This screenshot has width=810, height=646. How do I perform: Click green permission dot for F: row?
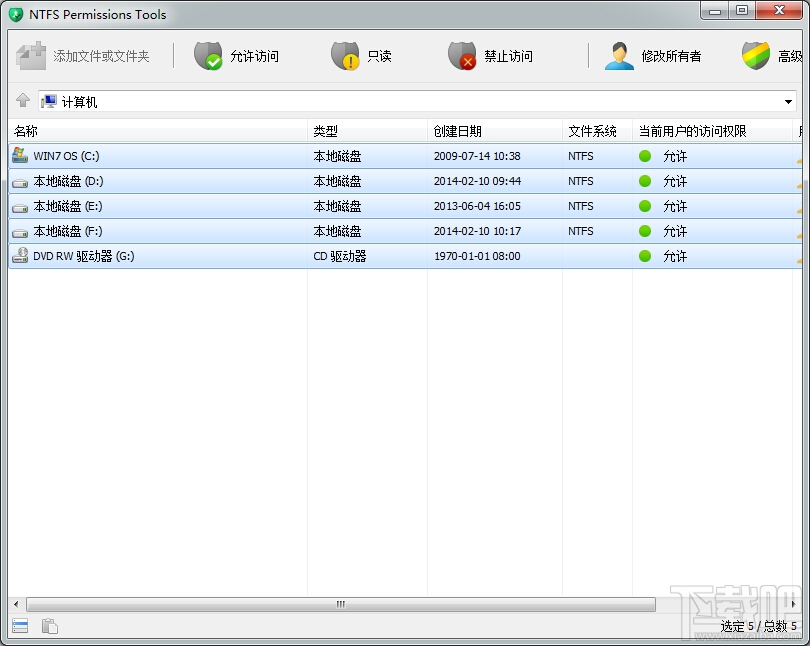click(x=645, y=231)
